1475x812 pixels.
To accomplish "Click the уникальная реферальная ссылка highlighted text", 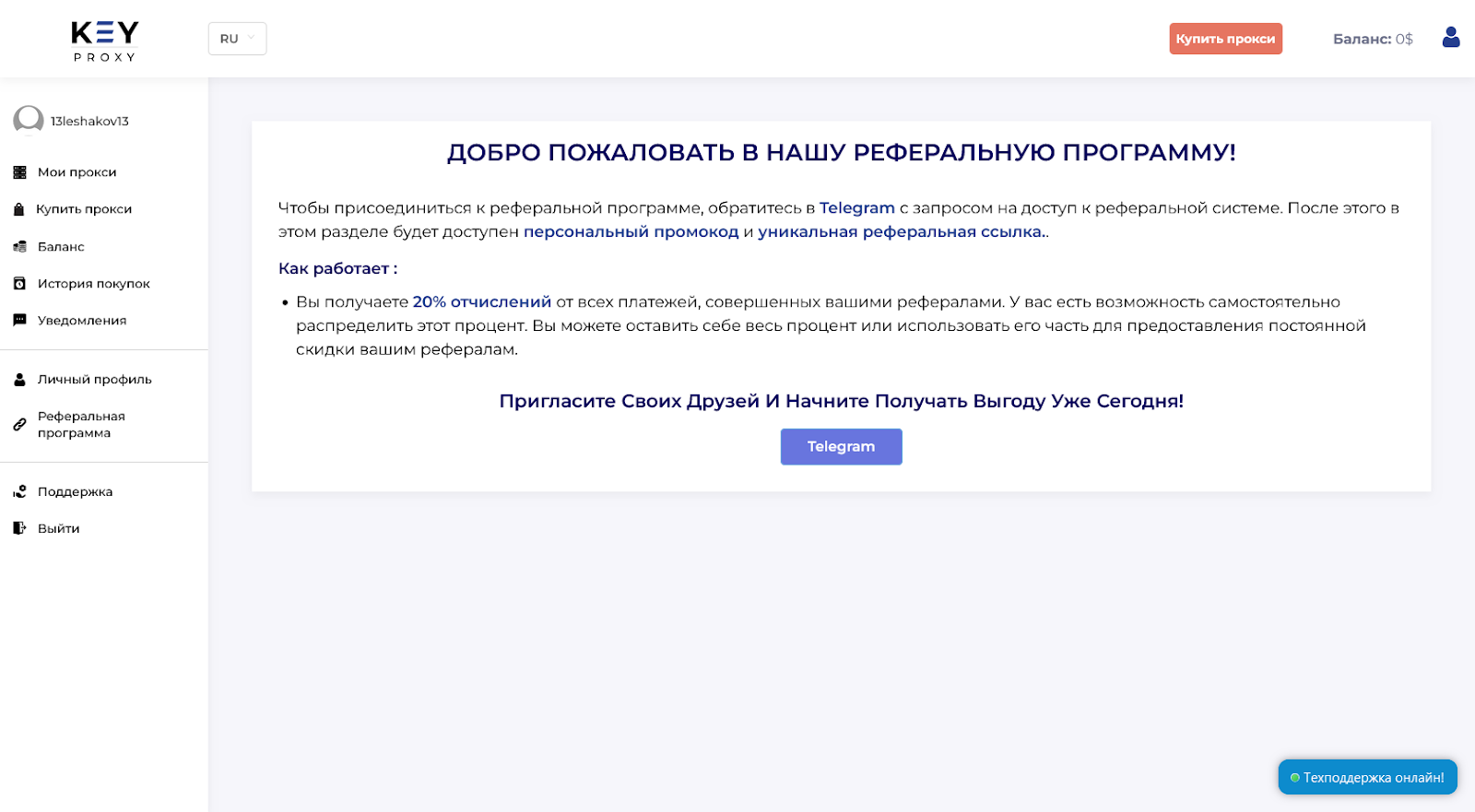I will click(x=902, y=232).
